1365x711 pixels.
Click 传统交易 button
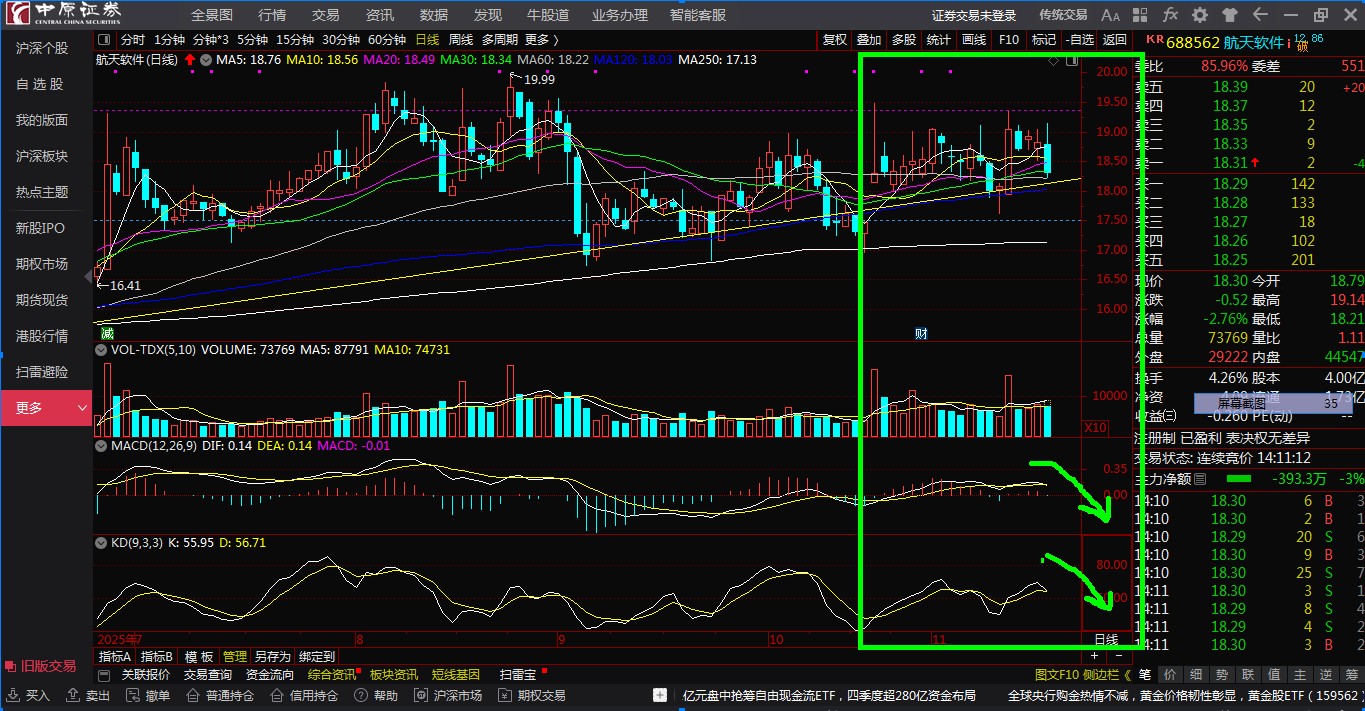point(1063,15)
